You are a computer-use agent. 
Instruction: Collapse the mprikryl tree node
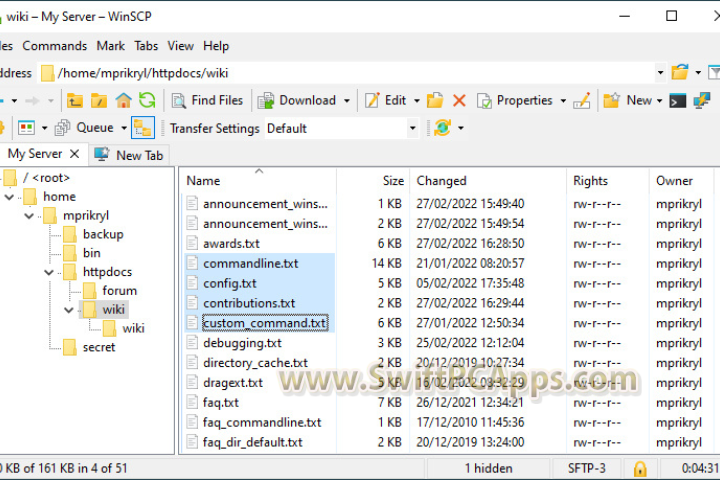pos(29,216)
